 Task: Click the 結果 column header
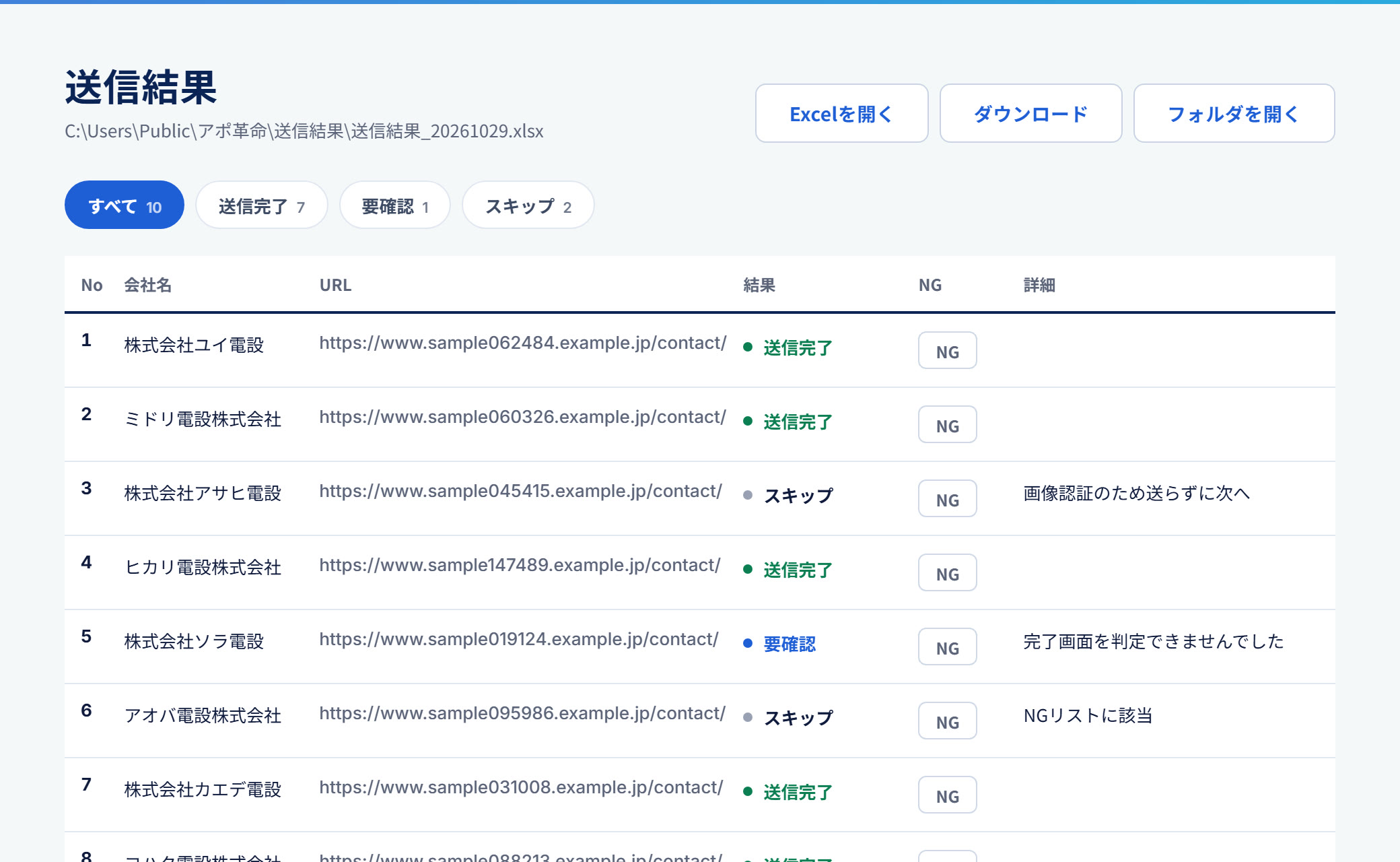759,286
